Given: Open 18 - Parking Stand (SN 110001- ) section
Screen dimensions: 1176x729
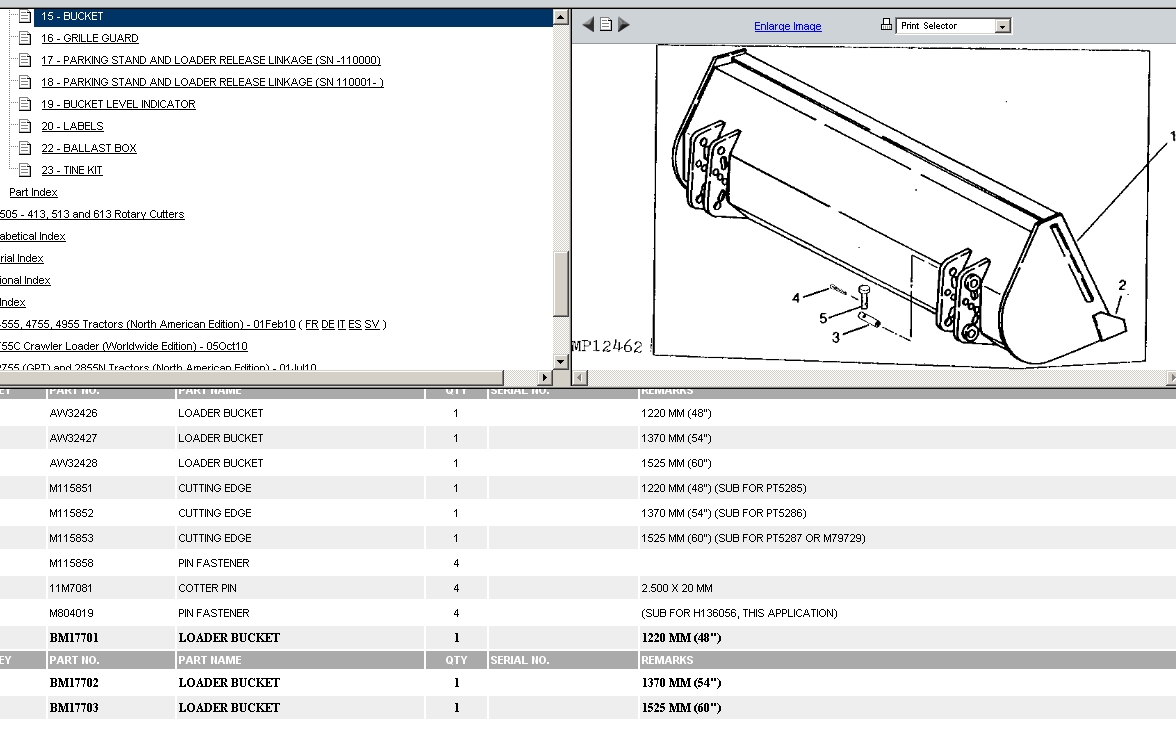Looking at the screenshot, I should coord(212,82).
